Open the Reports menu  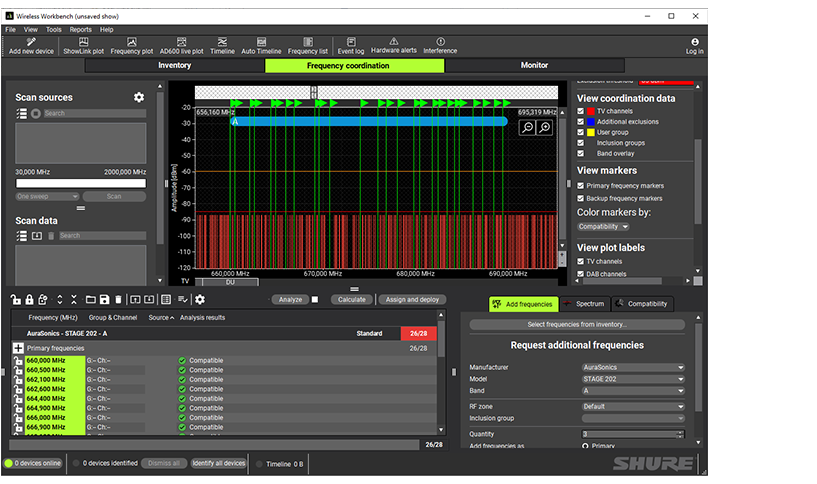point(80,30)
